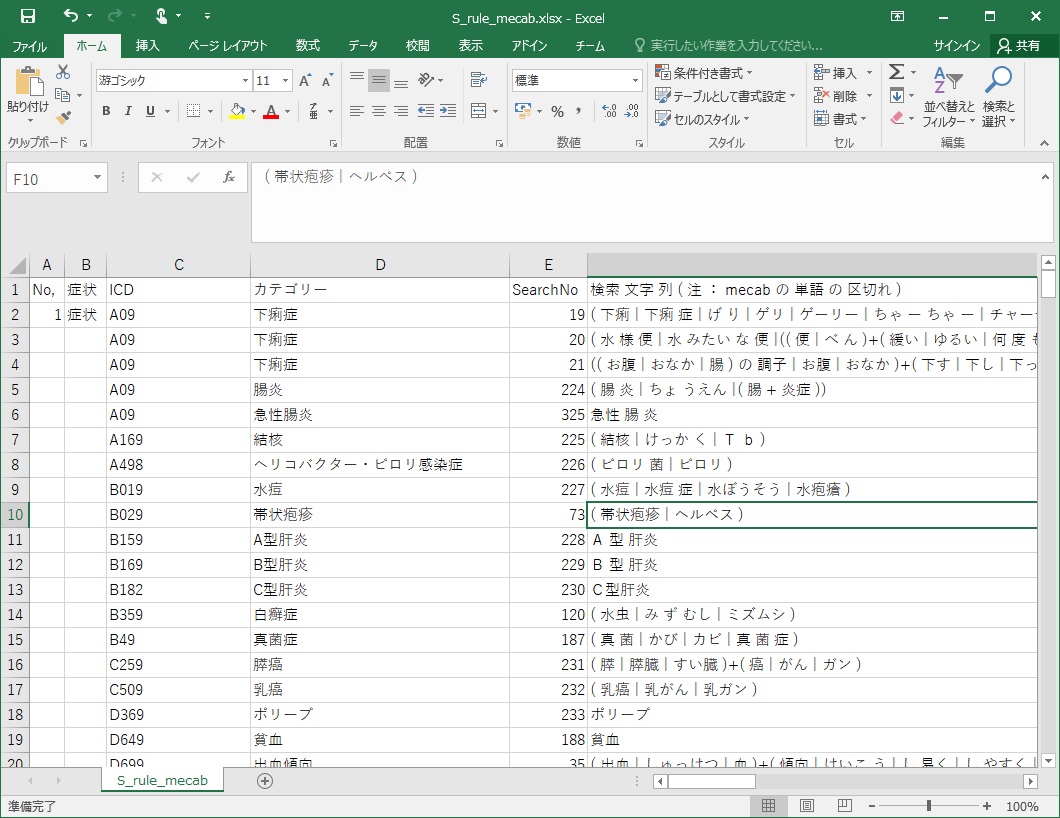Switch to Normal view in status bar

click(769, 806)
